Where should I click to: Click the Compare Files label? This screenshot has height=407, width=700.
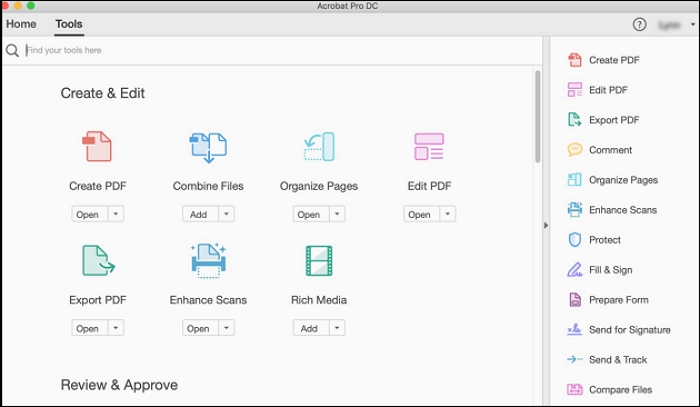point(620,390)
